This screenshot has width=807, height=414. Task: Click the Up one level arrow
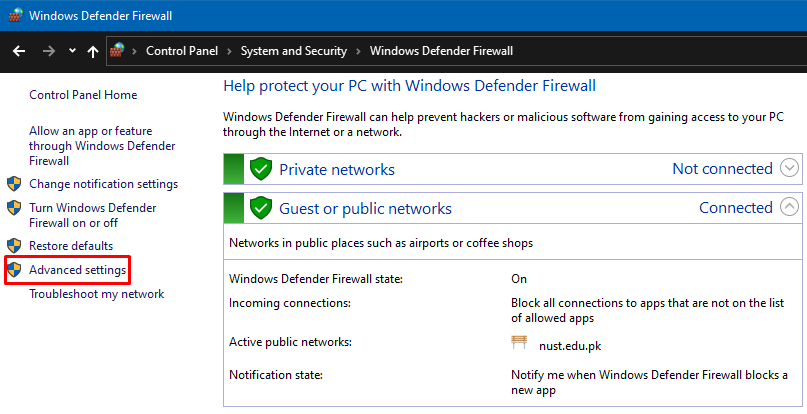(93, 51)
